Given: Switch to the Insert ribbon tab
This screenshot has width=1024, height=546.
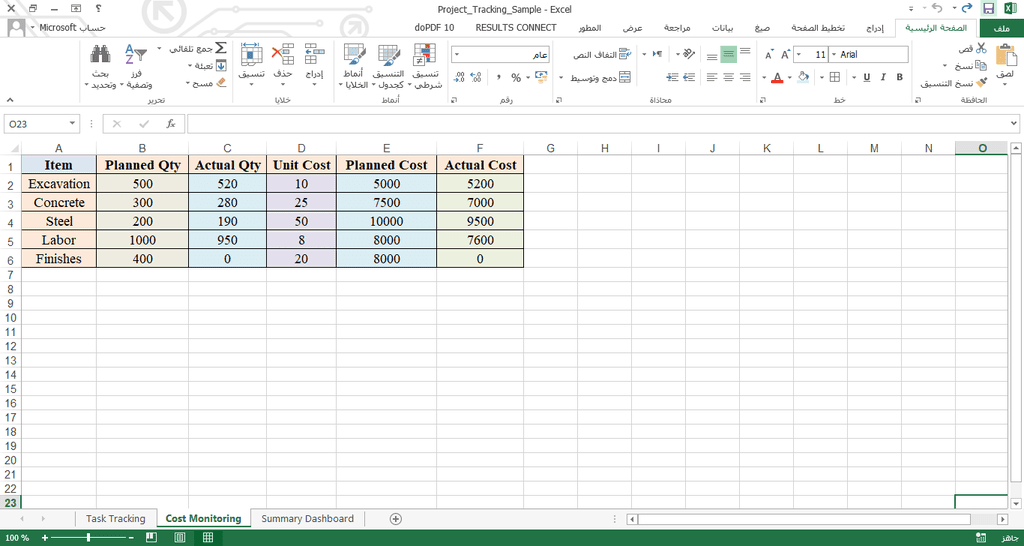Looking at the screenshot, I should (x=875, y=28).
